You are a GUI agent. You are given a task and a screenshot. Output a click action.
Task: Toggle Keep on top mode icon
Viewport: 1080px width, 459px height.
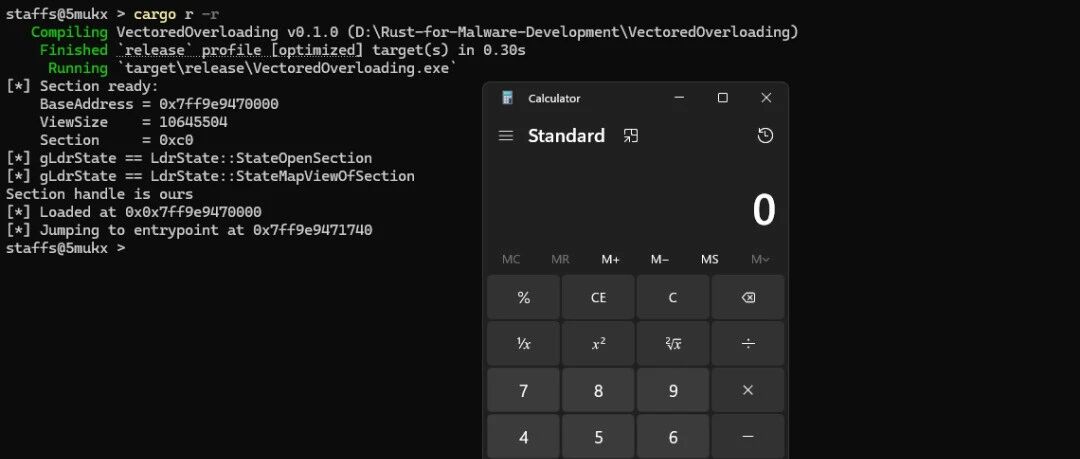tap(630, 136)
